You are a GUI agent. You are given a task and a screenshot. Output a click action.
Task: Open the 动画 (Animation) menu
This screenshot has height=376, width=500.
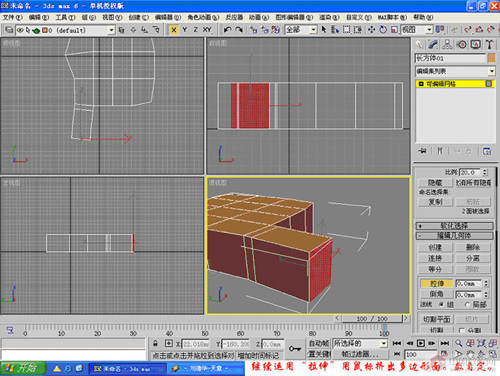[259, 17]
